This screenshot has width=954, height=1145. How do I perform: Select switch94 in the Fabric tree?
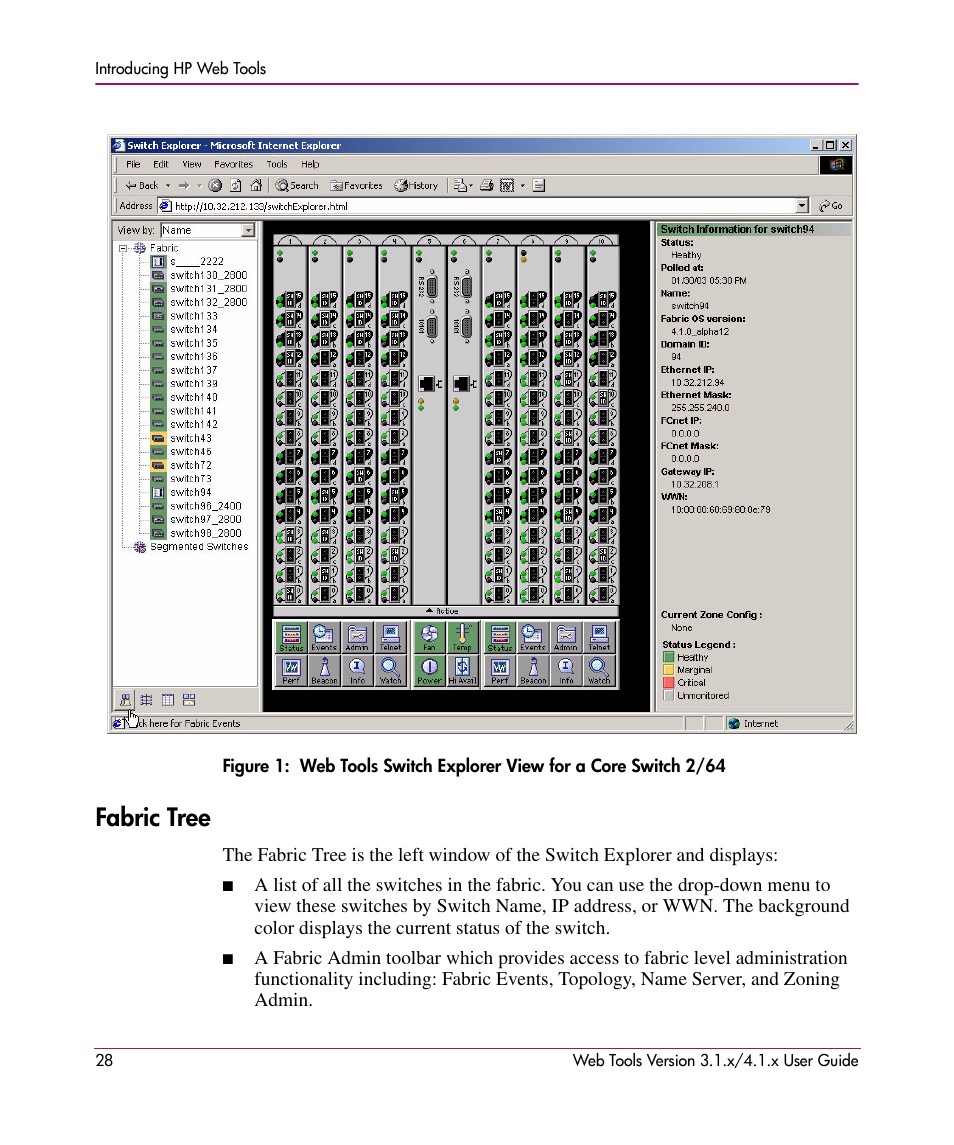click(191, 492)
